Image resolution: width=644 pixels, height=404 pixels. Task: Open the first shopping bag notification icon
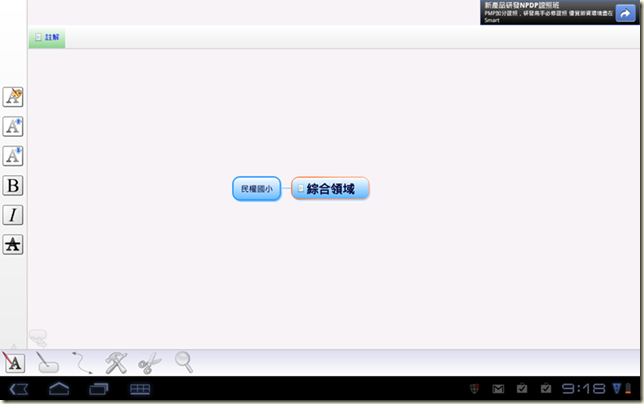coord(522,388)
